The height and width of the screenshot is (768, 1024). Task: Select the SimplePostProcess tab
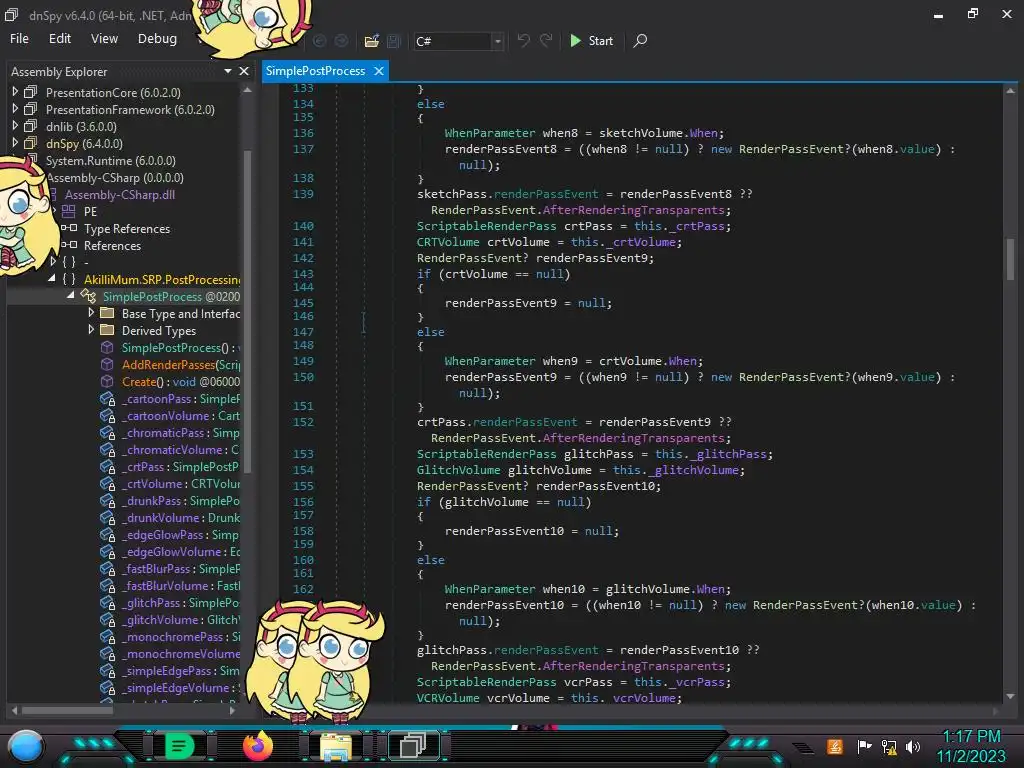315,71
